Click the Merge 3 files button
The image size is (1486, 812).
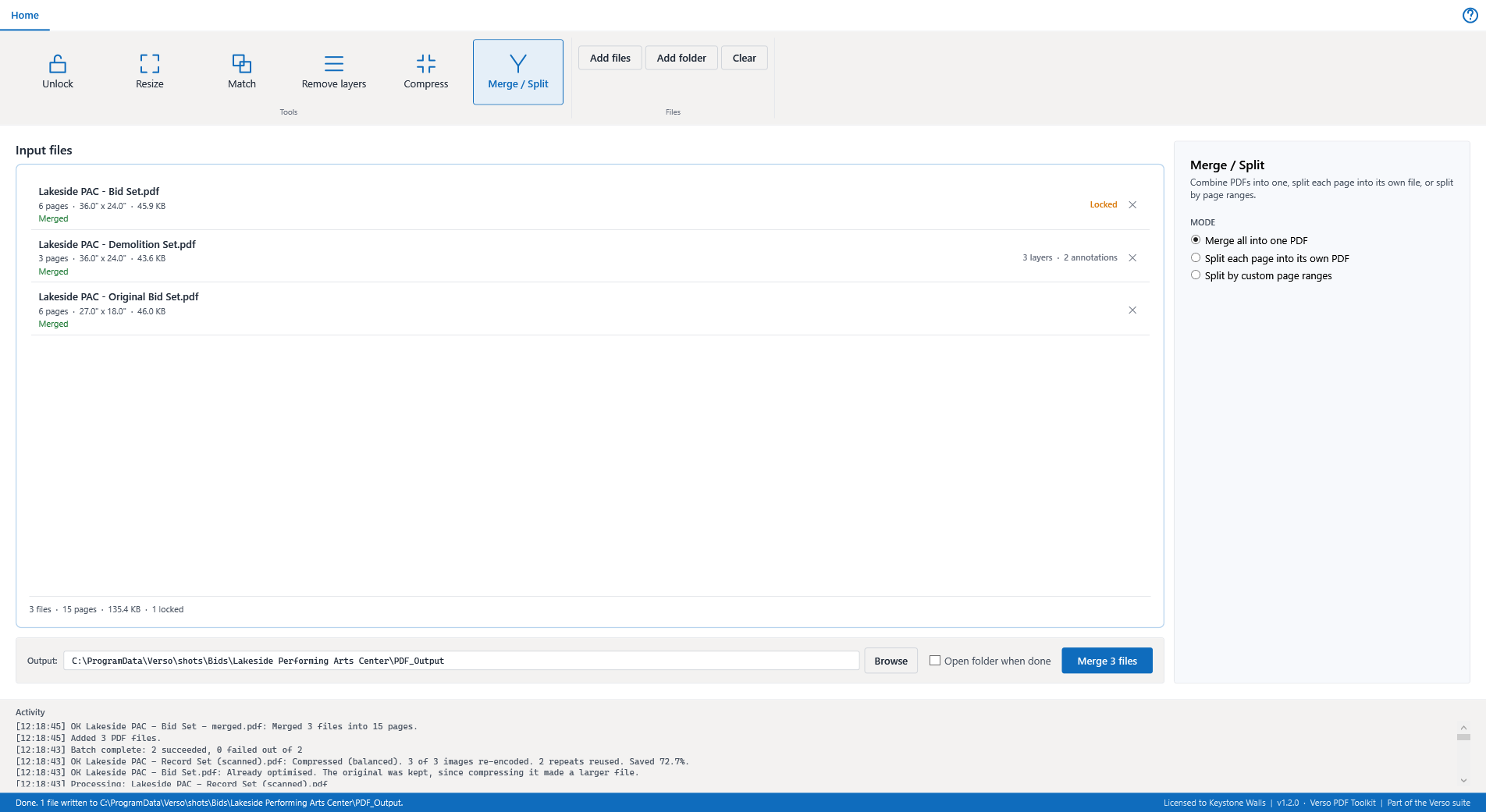tap(1107, 661)
